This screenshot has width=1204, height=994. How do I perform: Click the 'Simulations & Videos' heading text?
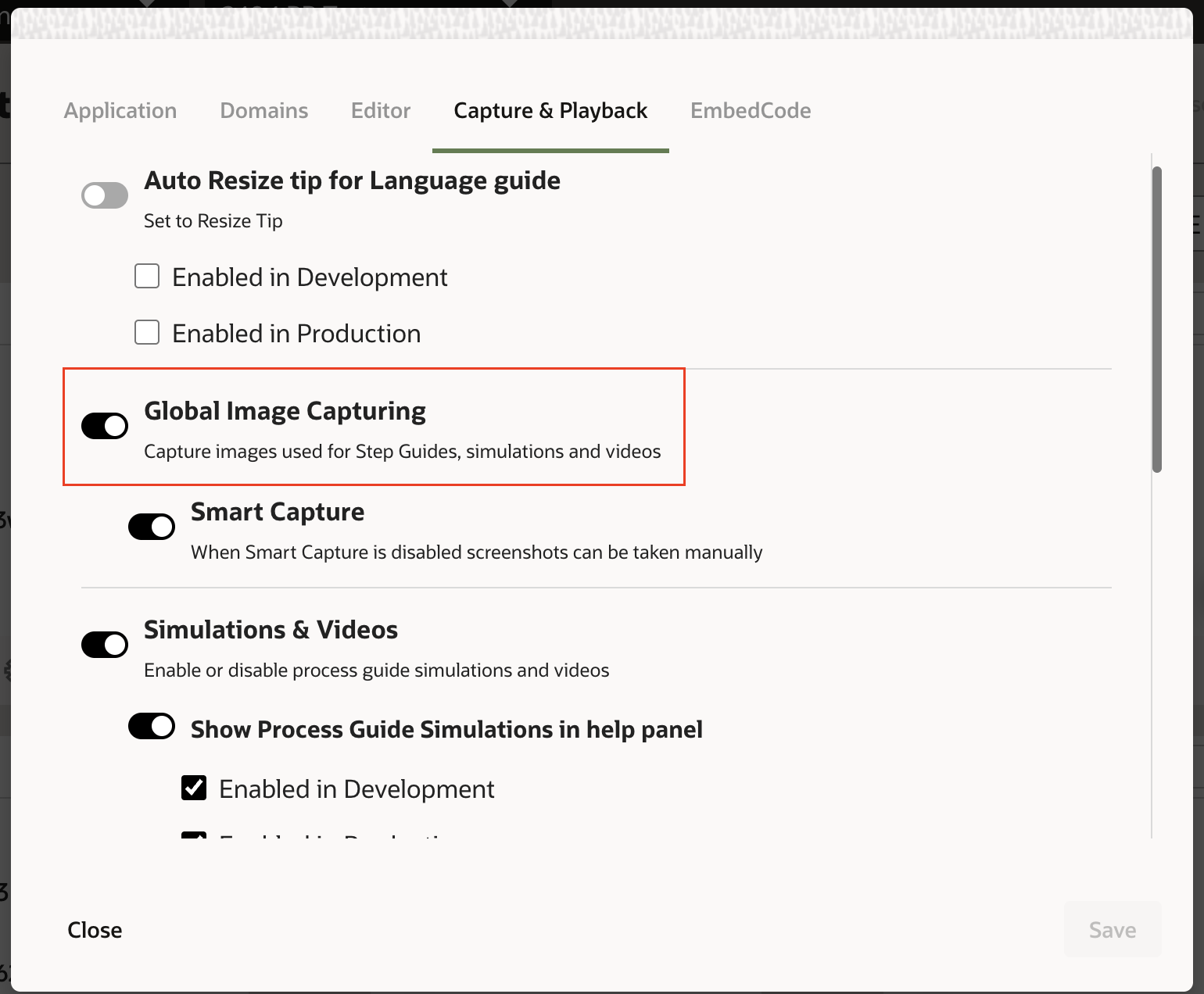tap(271, 630)
